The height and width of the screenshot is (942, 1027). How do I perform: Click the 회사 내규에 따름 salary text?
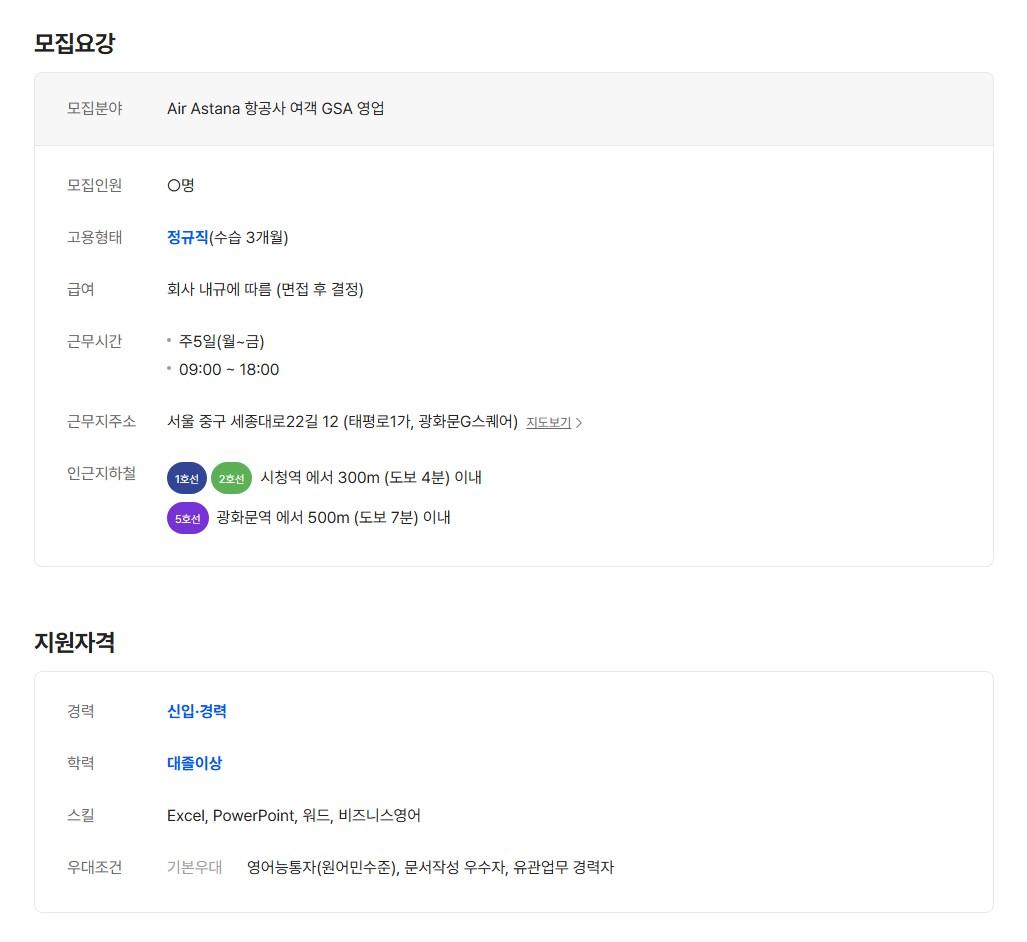pos(265,290)
